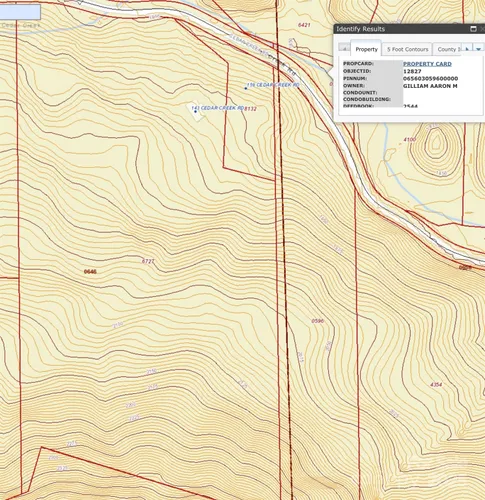Viewport: 485px width, 500px height.
Task: Click the 156 CEDAR CREEK RD label
Action: pyautogui.click(x=273, y=85)
